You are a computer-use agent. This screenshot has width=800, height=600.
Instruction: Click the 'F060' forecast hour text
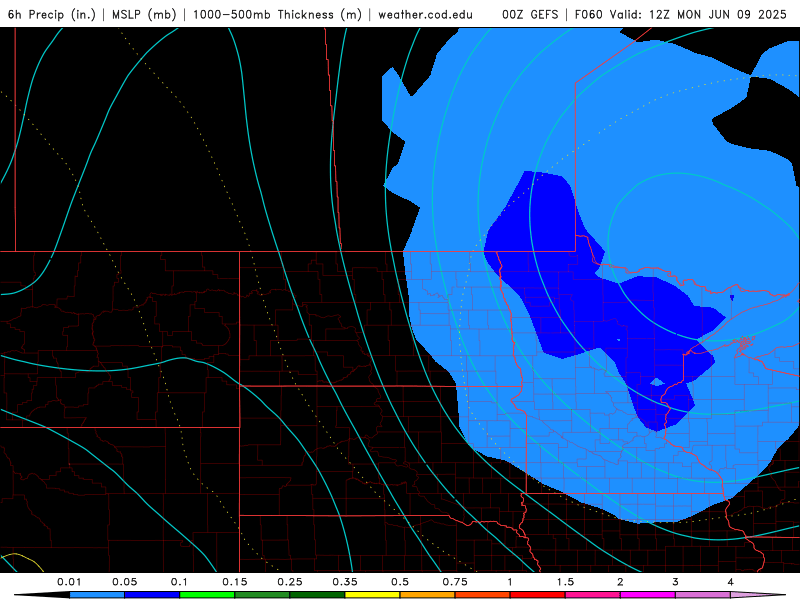coord(588,14)
